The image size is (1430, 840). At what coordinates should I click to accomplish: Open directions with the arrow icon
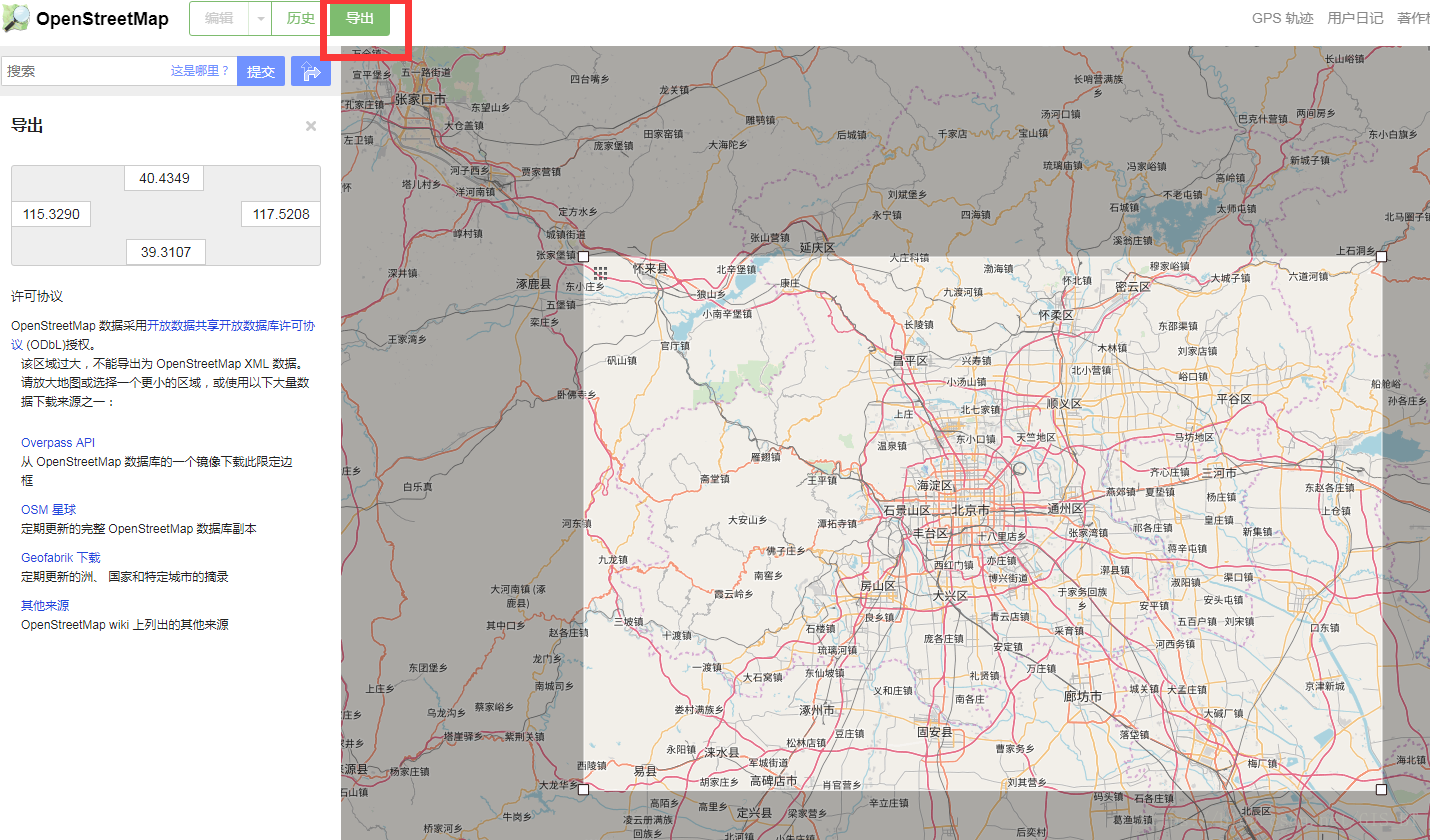pyautogui.click(x=311, y=71)
